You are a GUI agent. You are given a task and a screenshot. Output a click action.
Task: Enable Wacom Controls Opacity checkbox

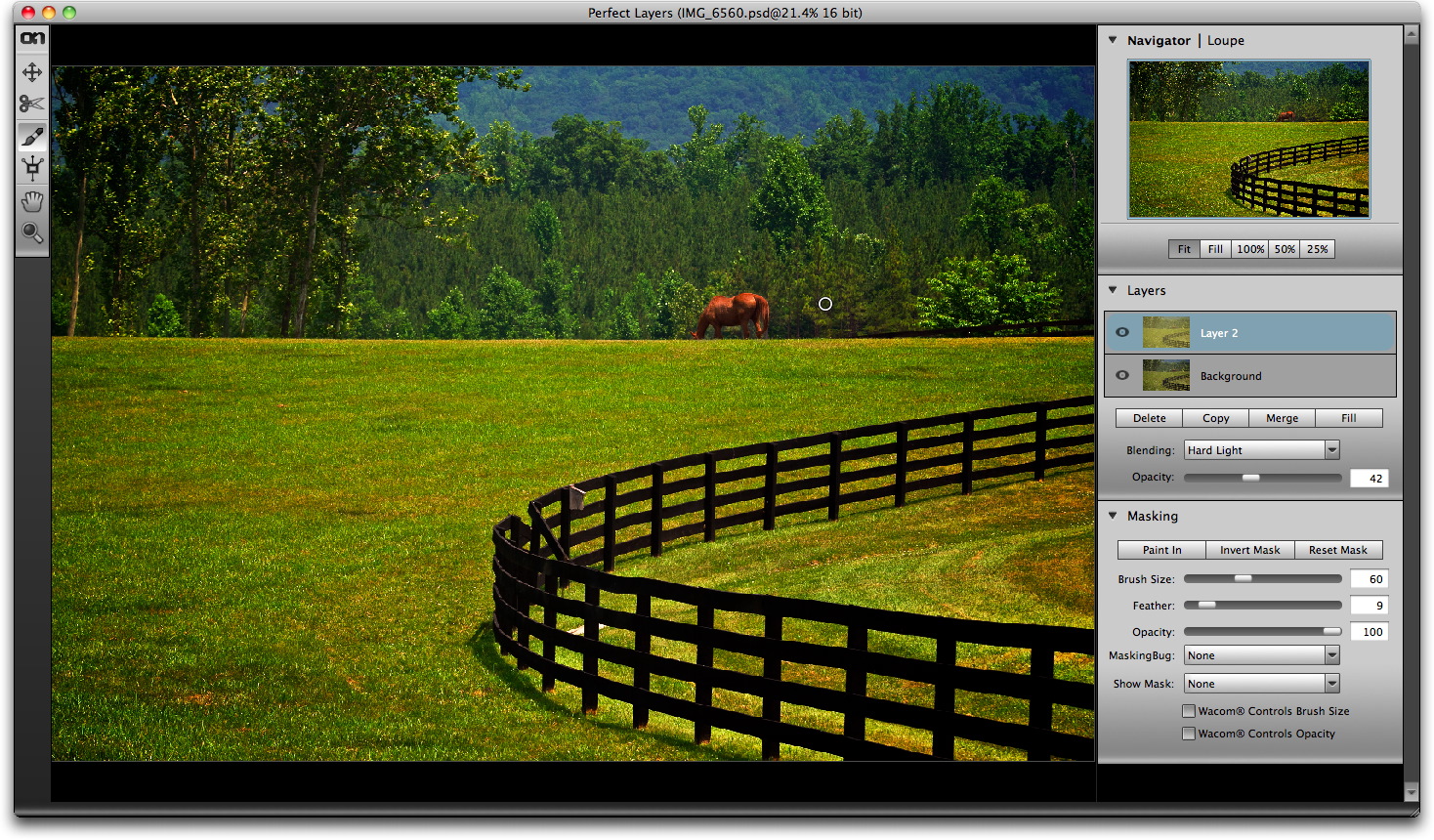point(1189,734)
